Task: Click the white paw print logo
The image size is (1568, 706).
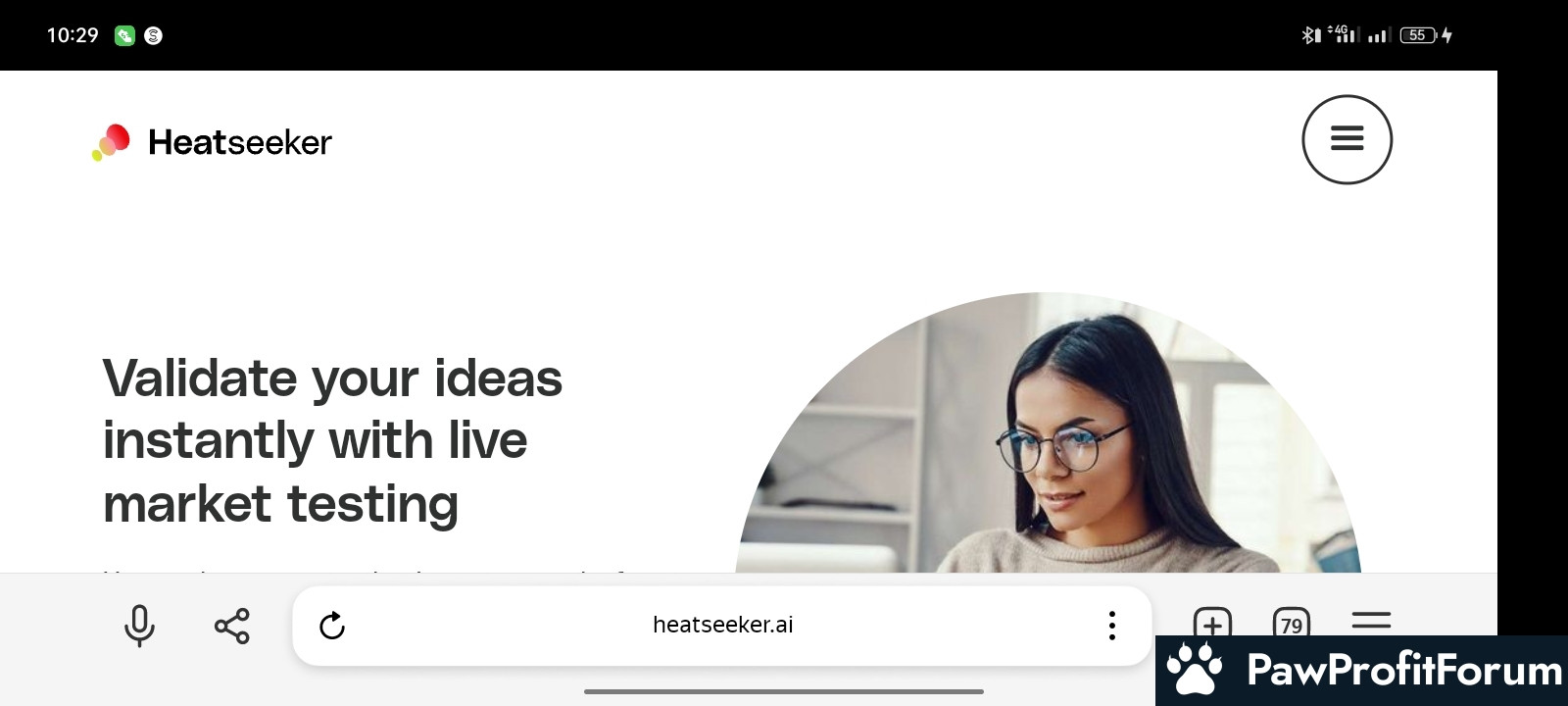Action: click(x=1195, y=668)
